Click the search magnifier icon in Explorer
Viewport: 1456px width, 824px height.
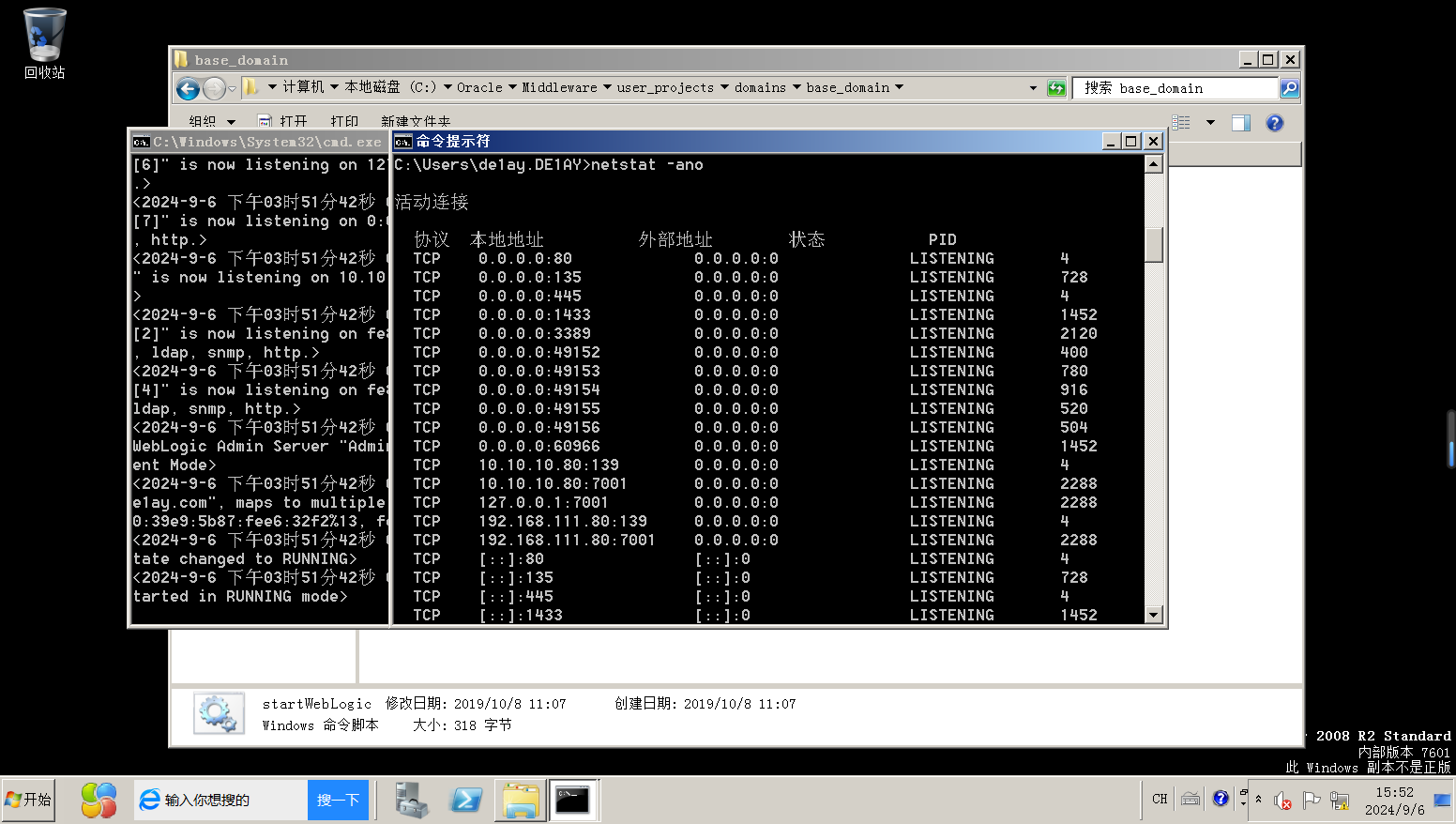1290,88
